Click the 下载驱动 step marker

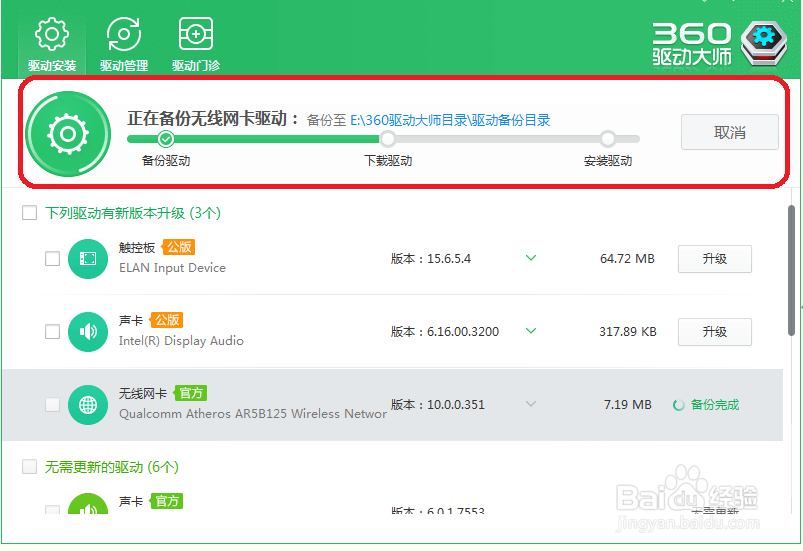388,138
